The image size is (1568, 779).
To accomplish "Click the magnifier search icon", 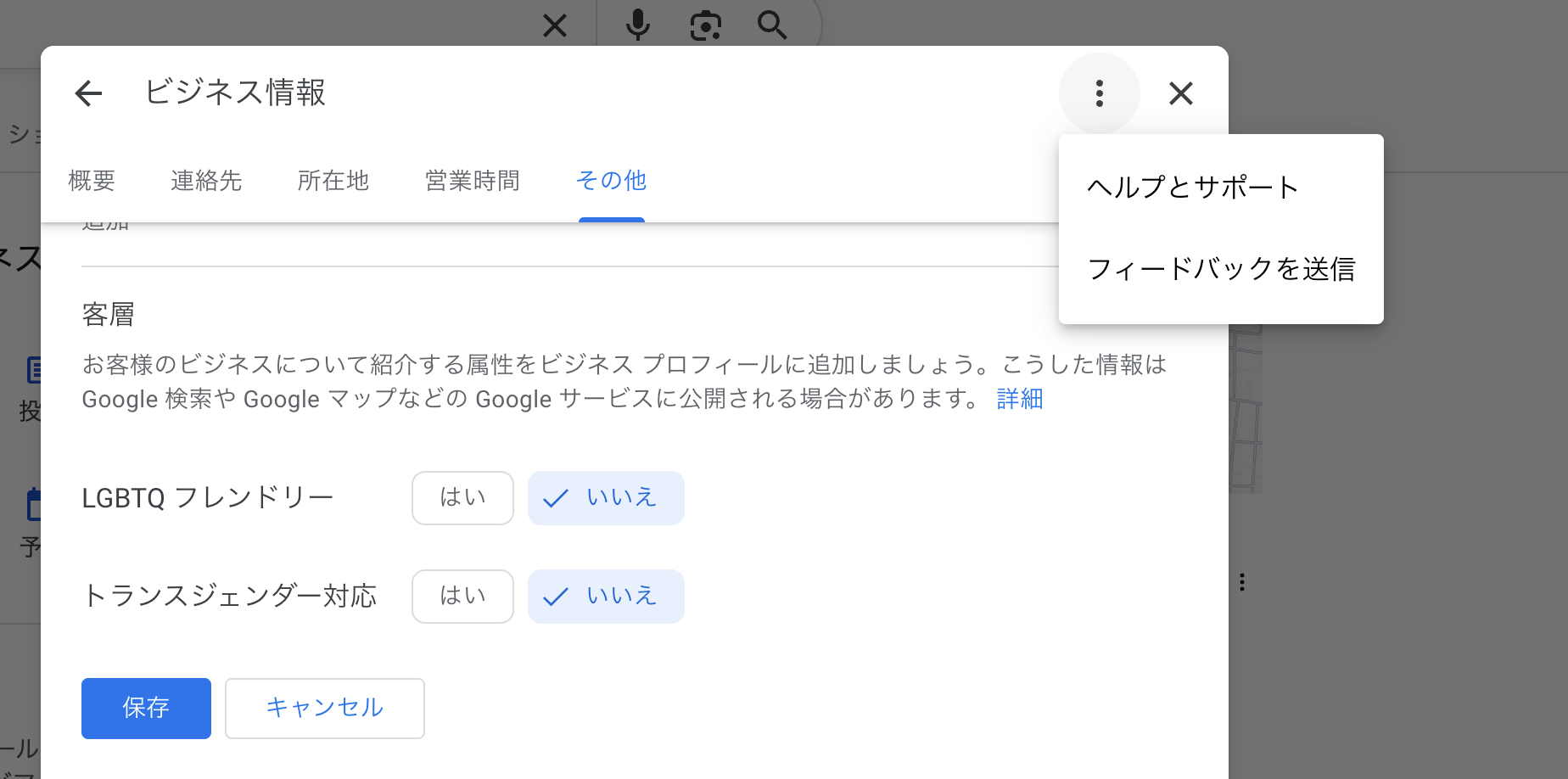I will [x=772, y=25].
